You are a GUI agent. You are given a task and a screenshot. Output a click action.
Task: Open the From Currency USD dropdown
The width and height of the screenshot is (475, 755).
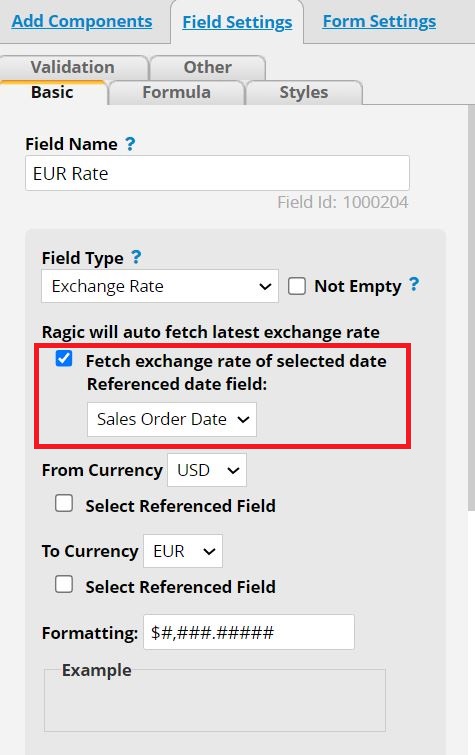(207, 470)
